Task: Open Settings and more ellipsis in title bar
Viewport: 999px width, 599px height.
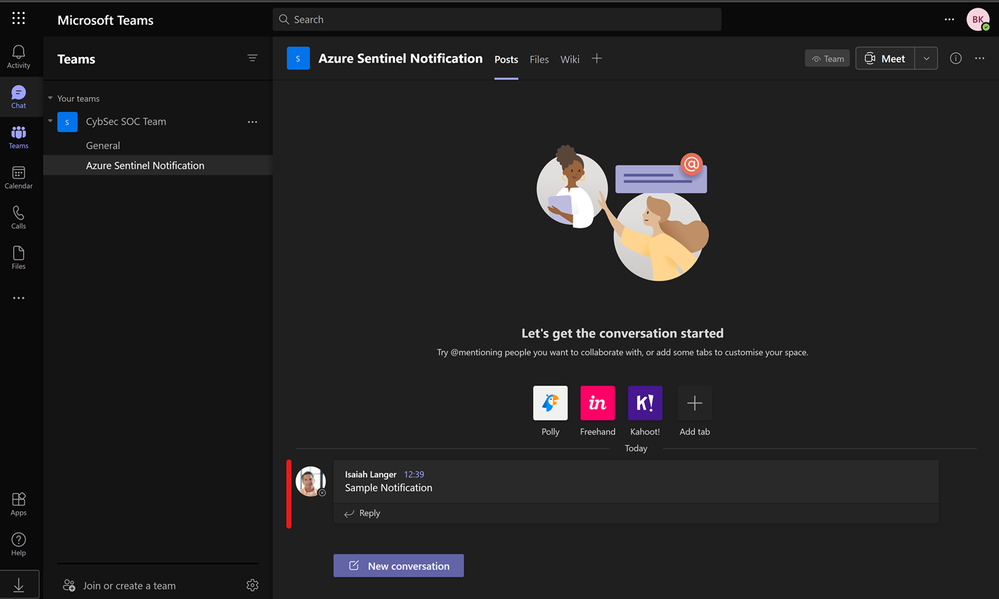Action: 949,19
